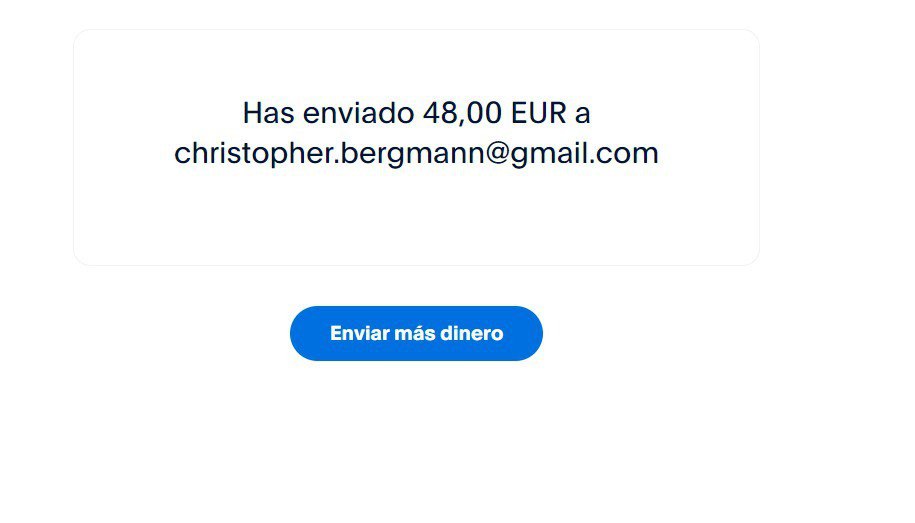
Task: Click empty space inside the confirmation card
Action: click(x=416, y=222)
